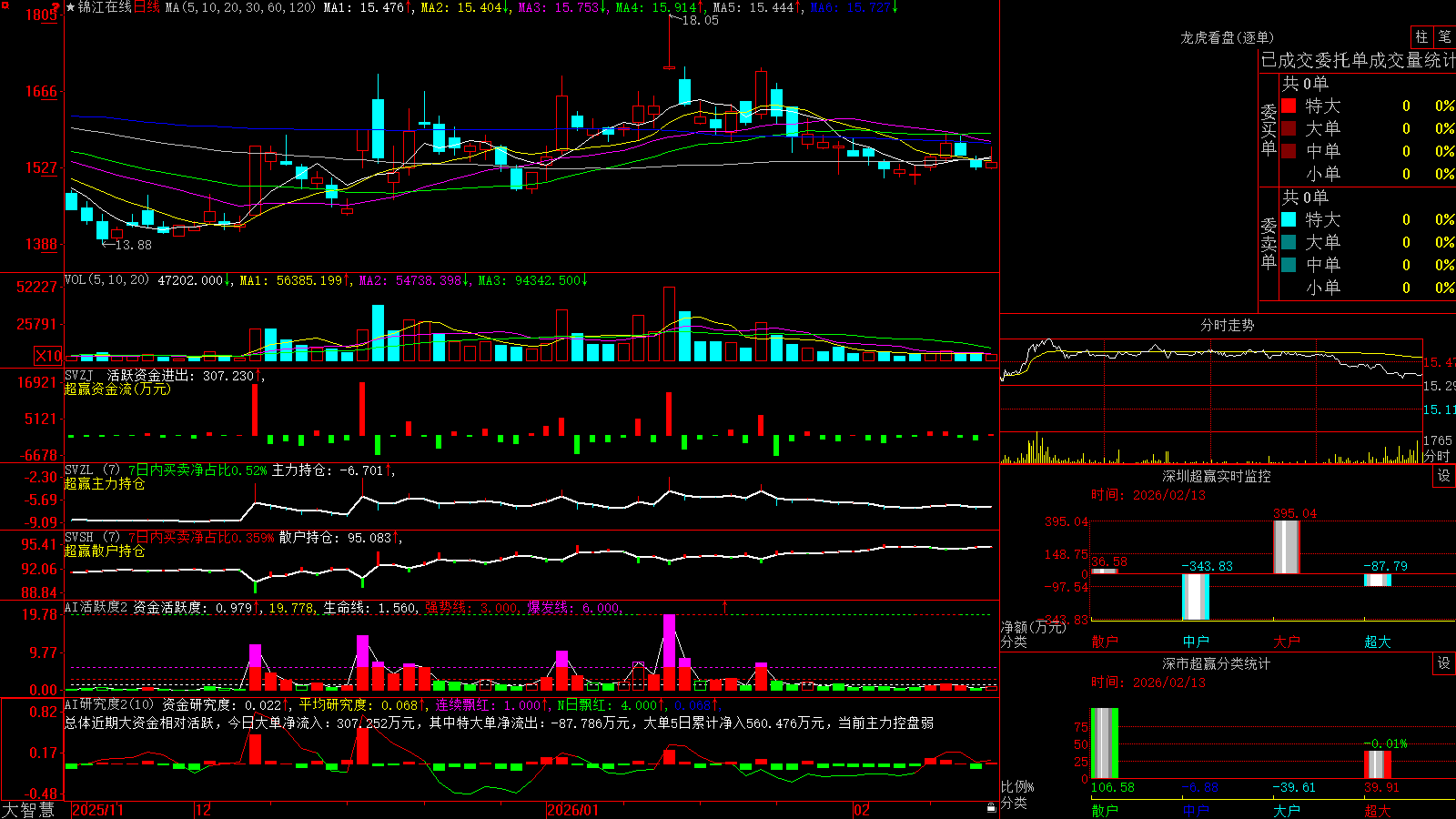
Task: Click dark red 大单 buy-order swatch
Action: (1289, 128)
